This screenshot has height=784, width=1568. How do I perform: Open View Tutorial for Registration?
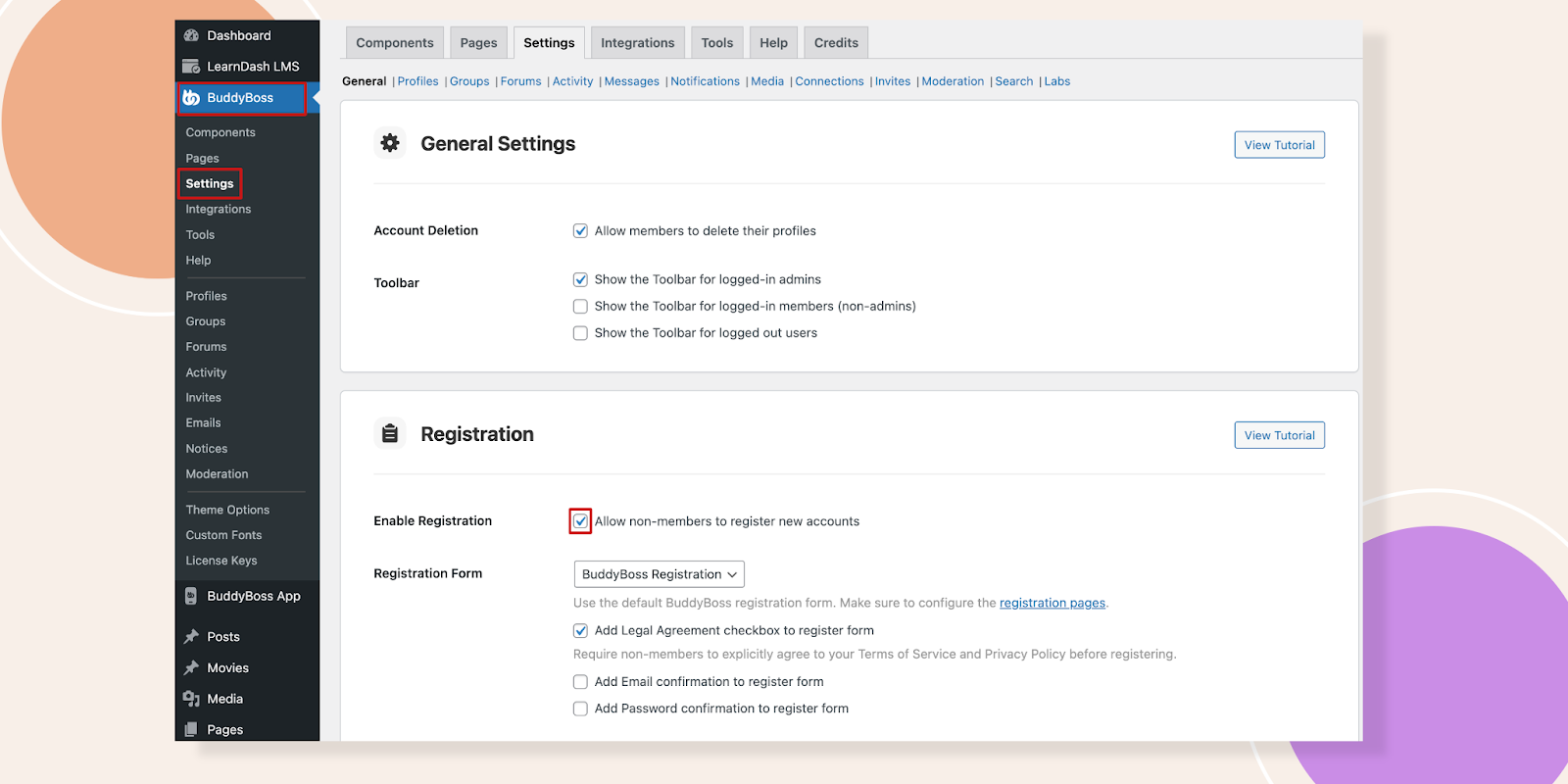(1279, 435)
